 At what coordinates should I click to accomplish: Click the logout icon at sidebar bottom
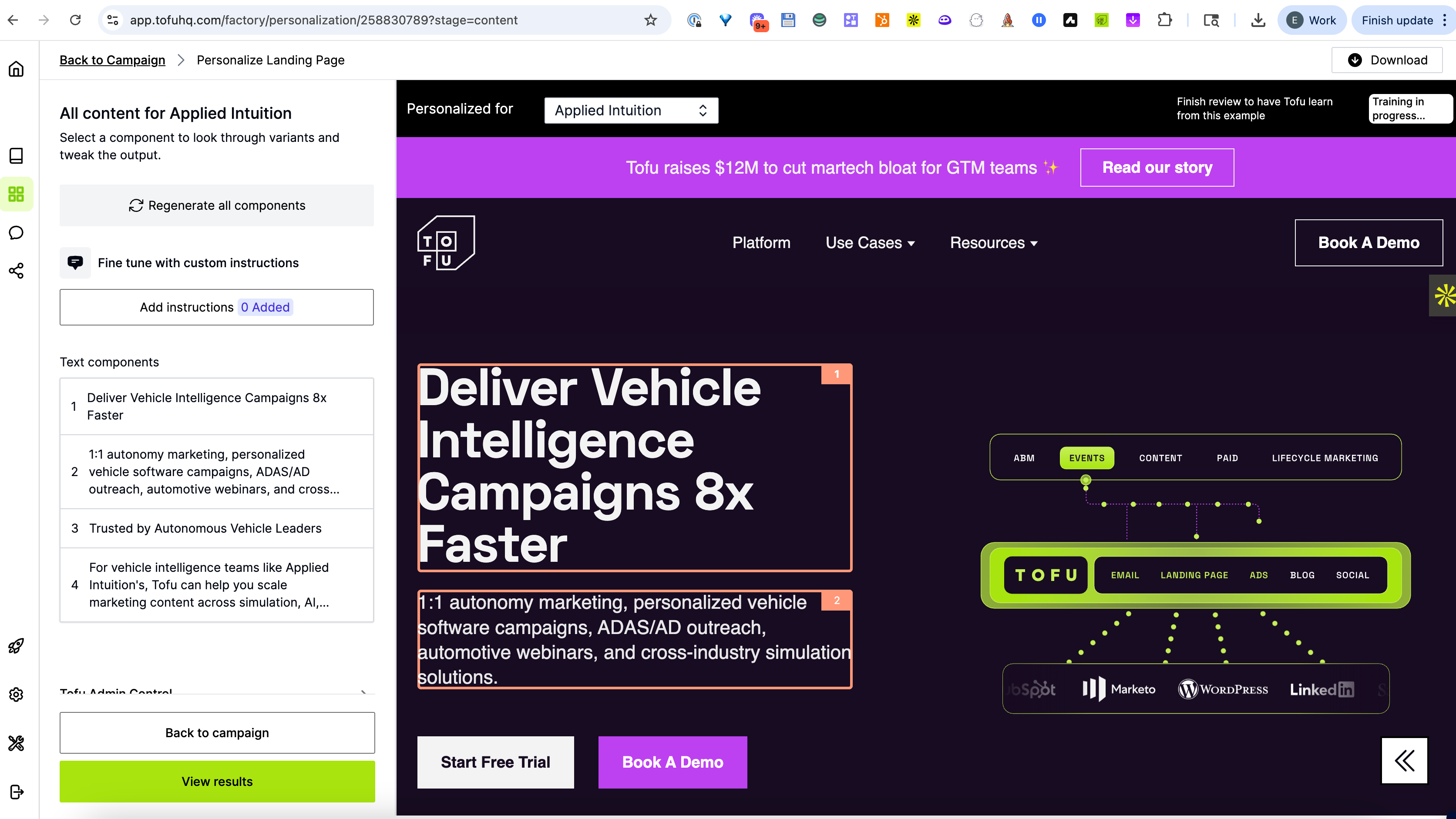[17, 792]
